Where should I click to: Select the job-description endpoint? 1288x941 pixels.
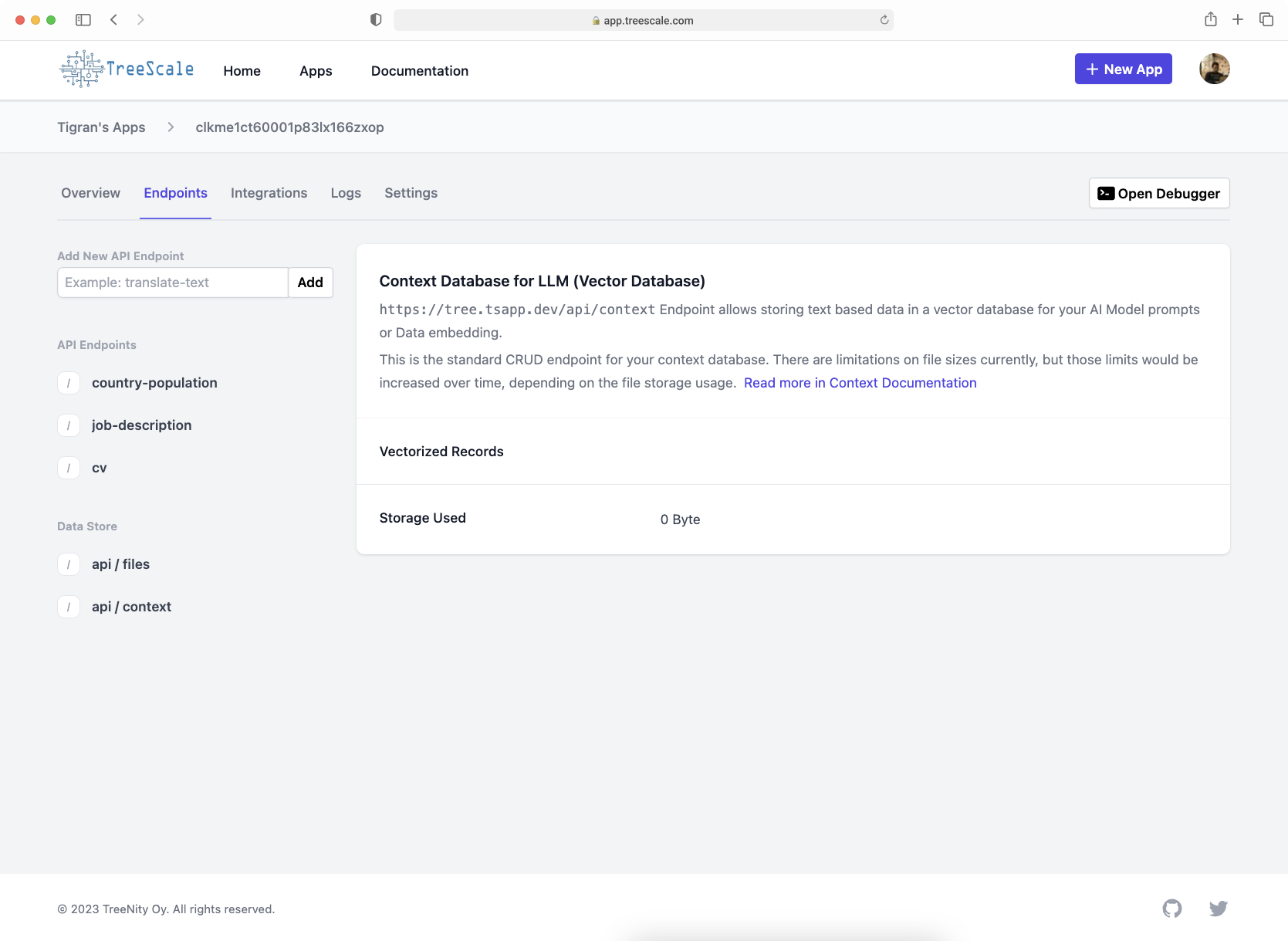tap(141, 425)
